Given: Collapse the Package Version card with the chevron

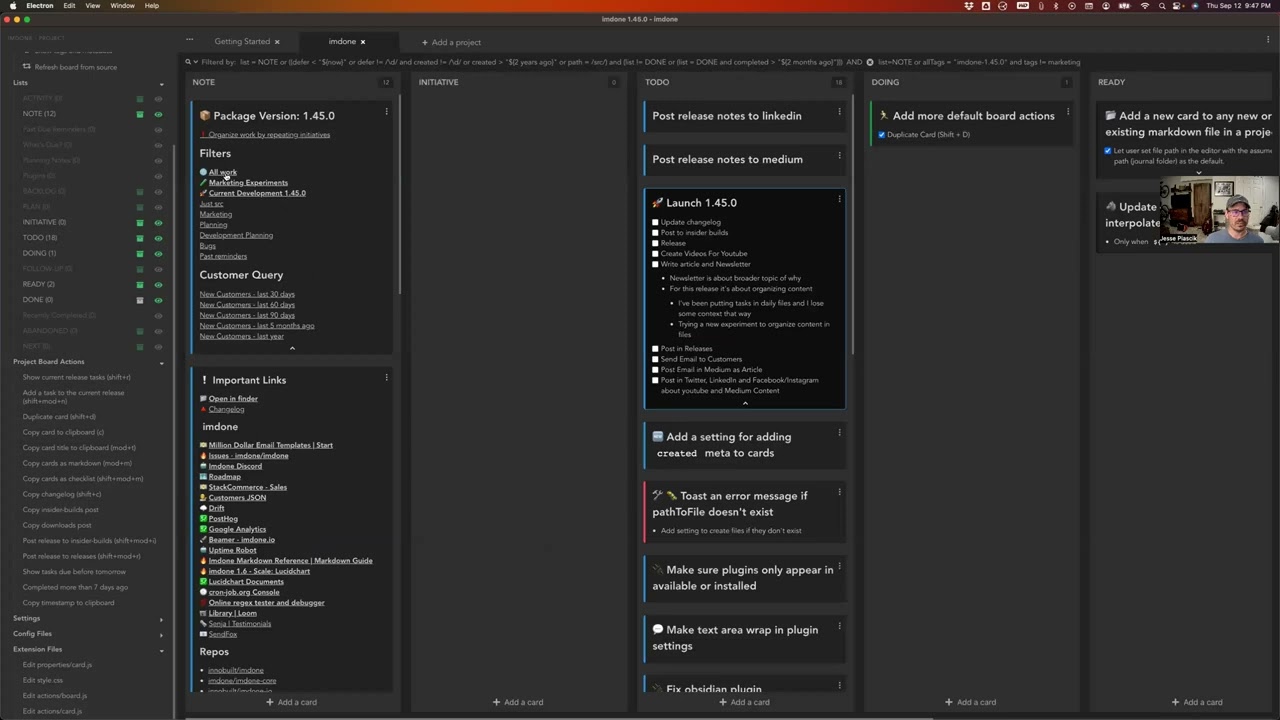Looking at the screenshot, I should click(x=292, y=348).
